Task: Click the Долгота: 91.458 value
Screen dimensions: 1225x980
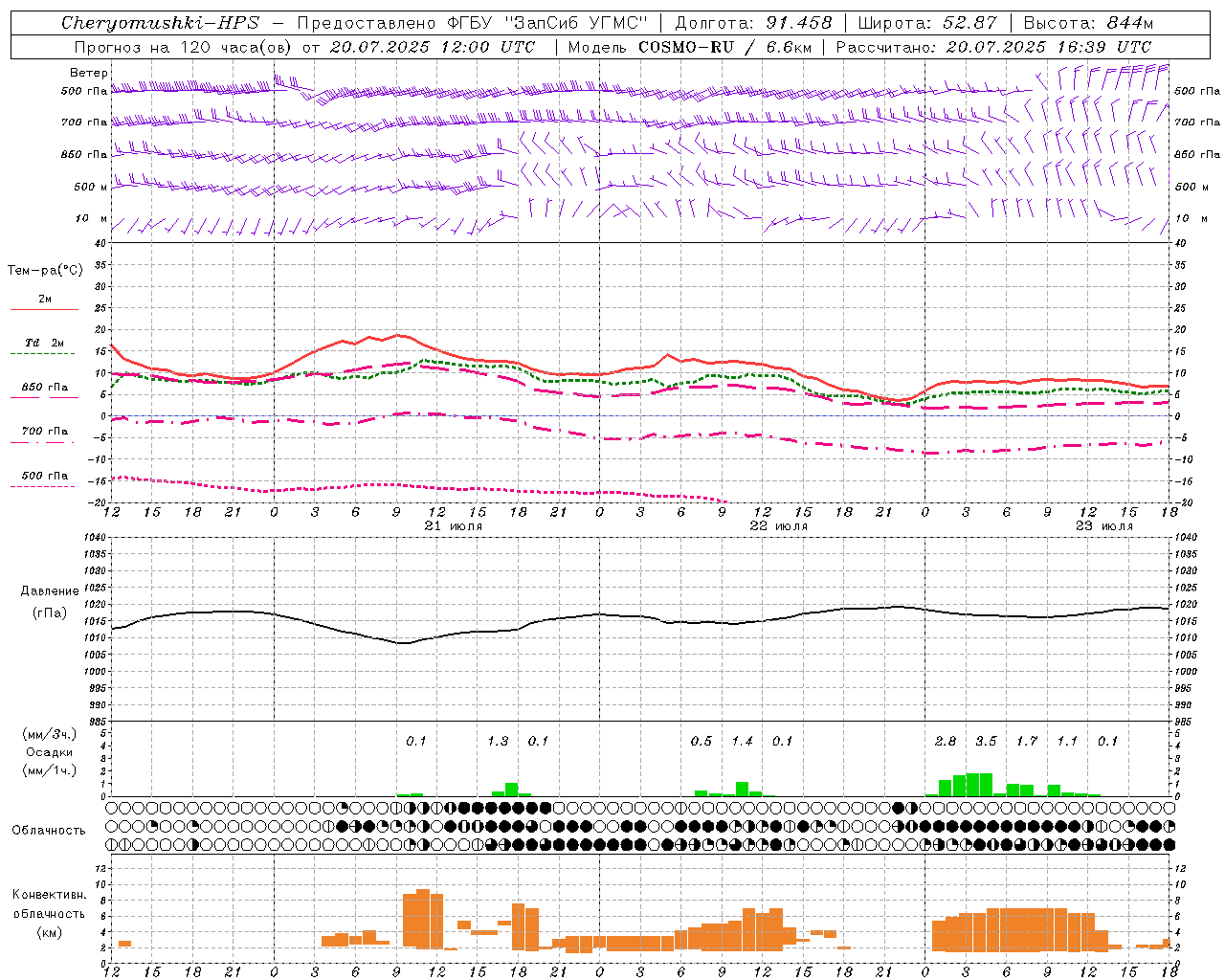Action: pos(754,23)
